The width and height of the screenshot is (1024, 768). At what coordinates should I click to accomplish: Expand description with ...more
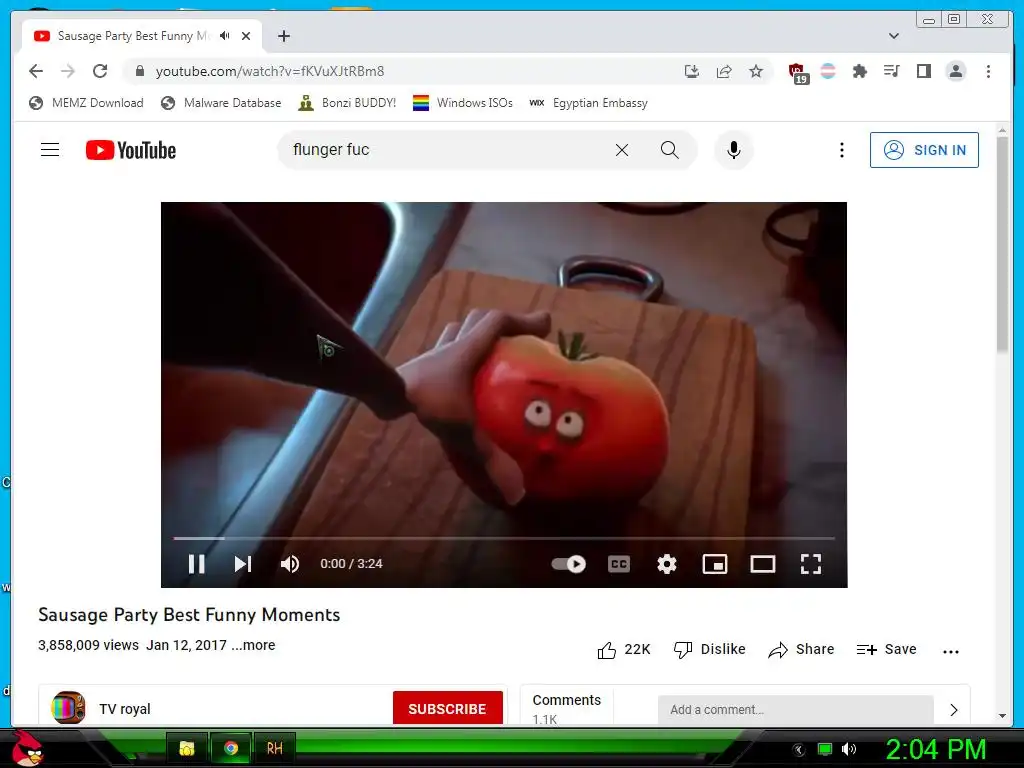(253, 645)
